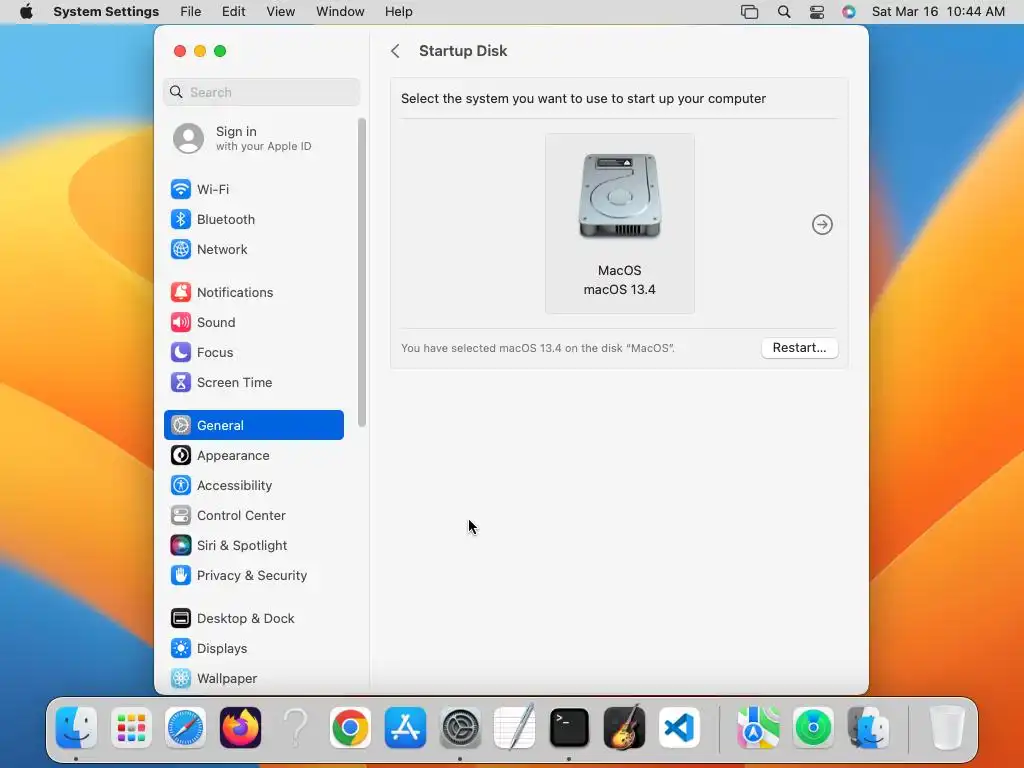Viewport: 1024px width, 768px height.
Task: Click the green full-screen window button
Action: [x=220, y=51]
